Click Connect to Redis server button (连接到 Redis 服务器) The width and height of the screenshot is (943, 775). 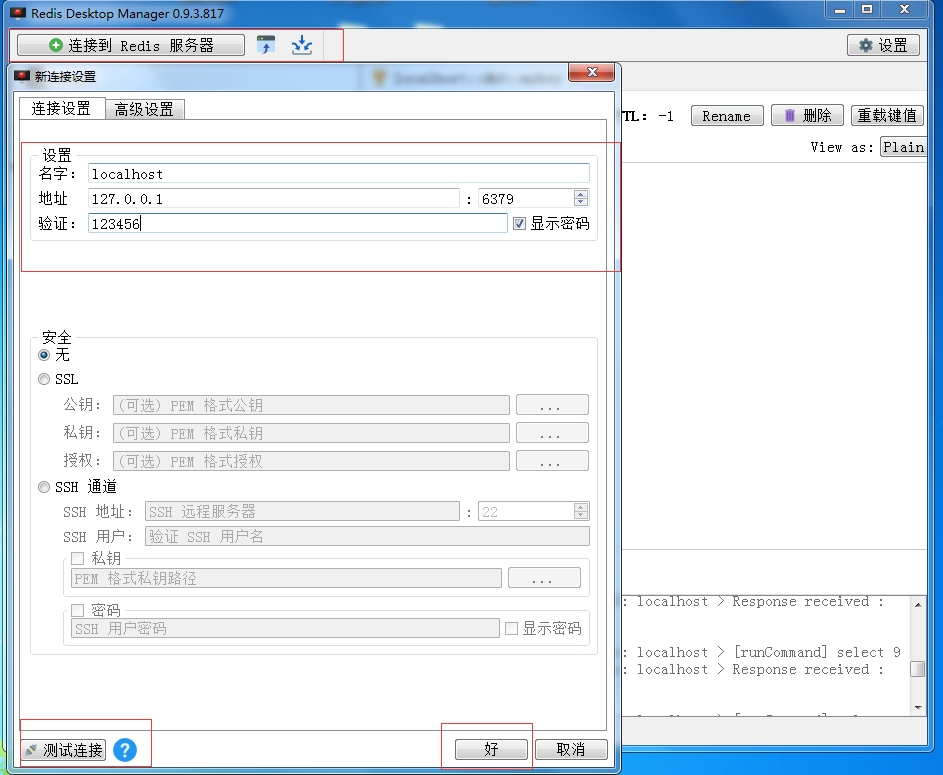(x=131, y=45)
